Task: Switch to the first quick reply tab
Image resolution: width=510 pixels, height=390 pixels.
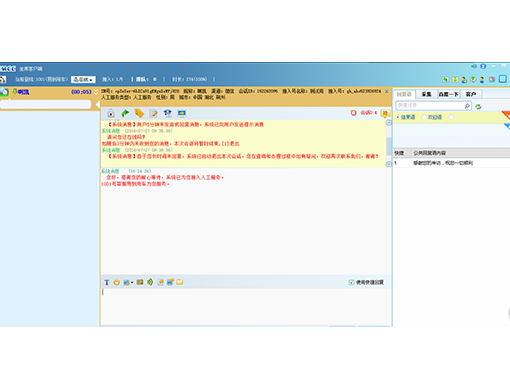Action: (x=404, y=94)
